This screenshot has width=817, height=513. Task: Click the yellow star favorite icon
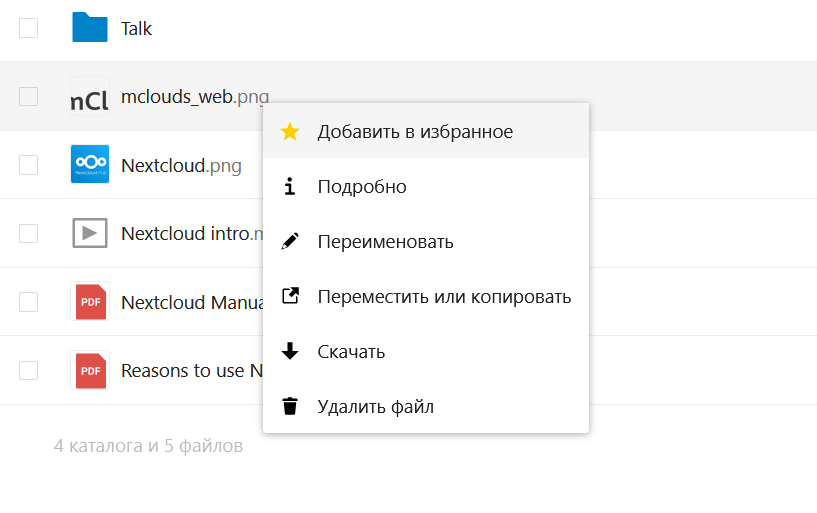(x=290, y=132)
